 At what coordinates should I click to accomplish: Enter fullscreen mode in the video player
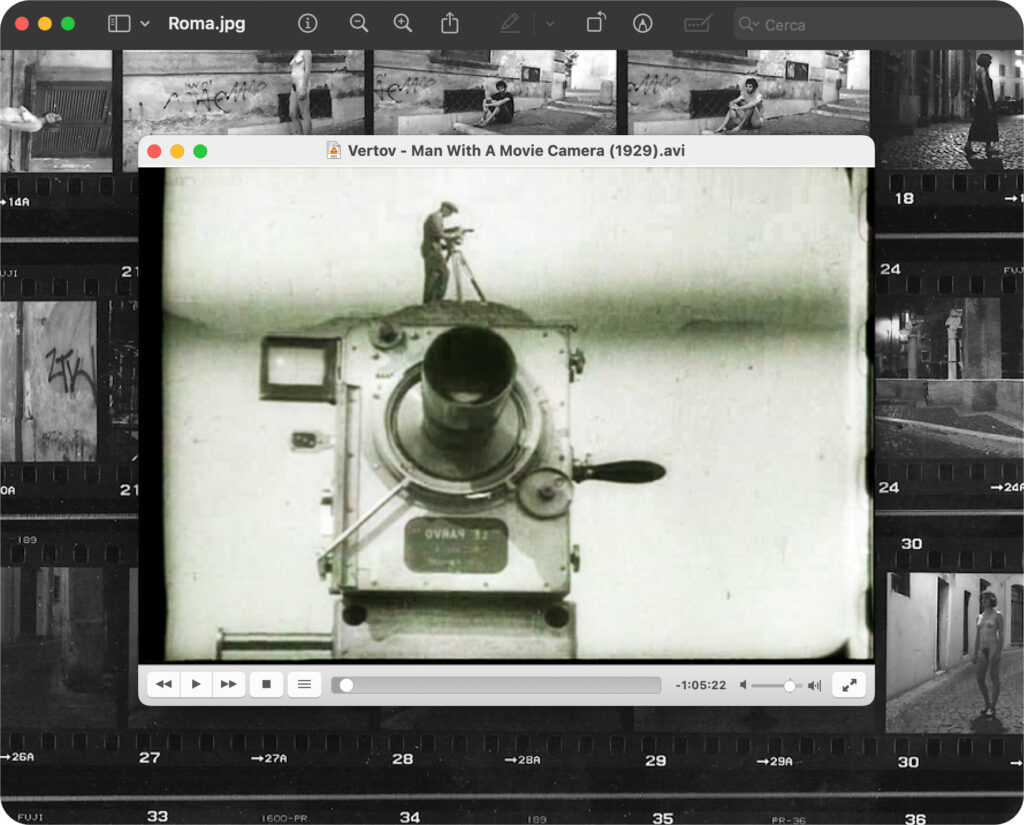coord(849,685)
